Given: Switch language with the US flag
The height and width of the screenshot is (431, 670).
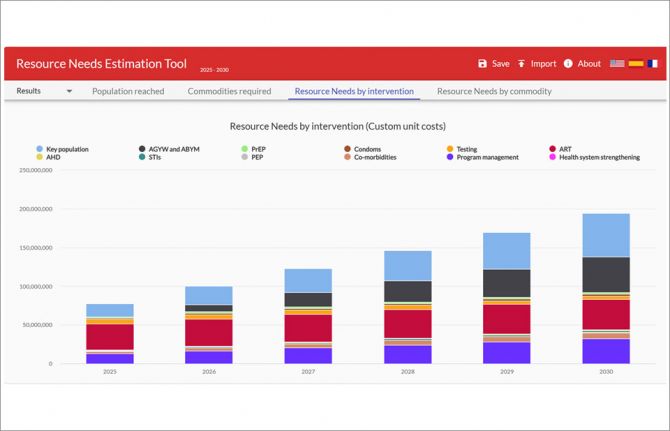Looking at the screenshot, I should tap(617, 64).
